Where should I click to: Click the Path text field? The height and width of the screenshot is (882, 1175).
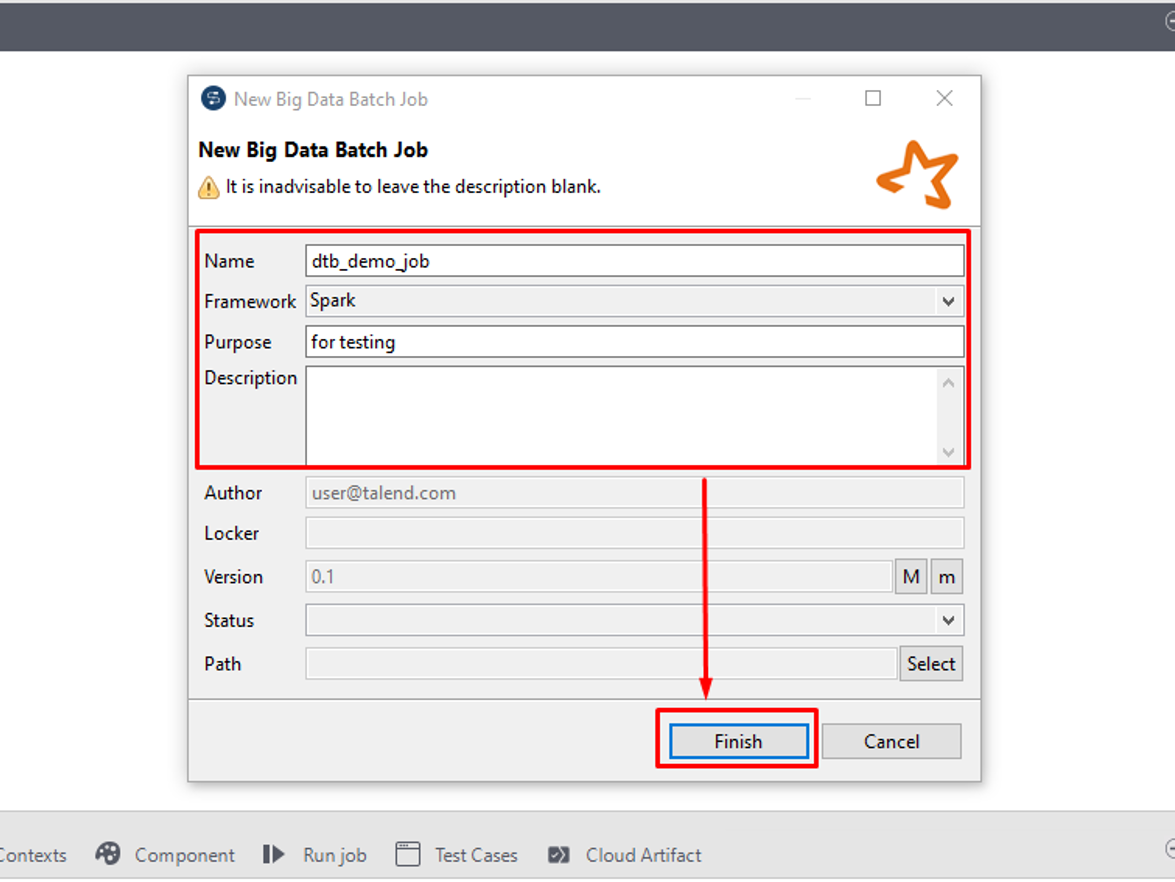[x=601, y=664]
